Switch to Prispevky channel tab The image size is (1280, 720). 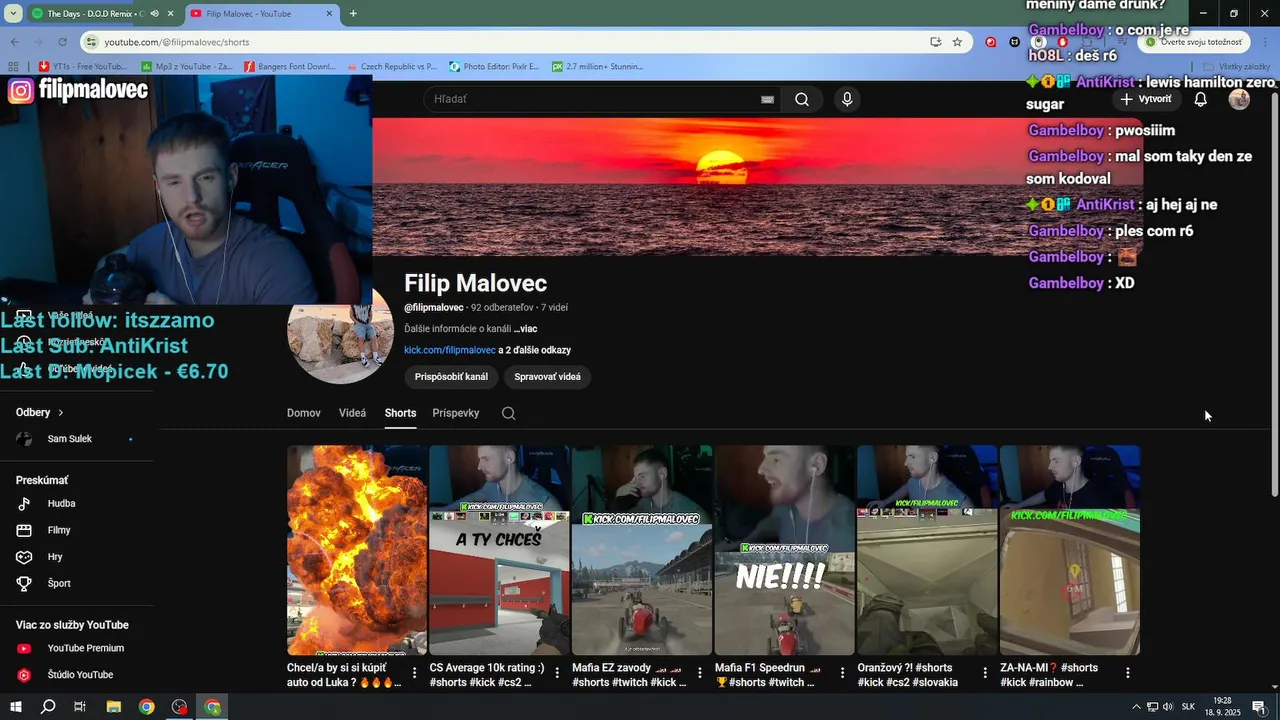coord(456,413)
